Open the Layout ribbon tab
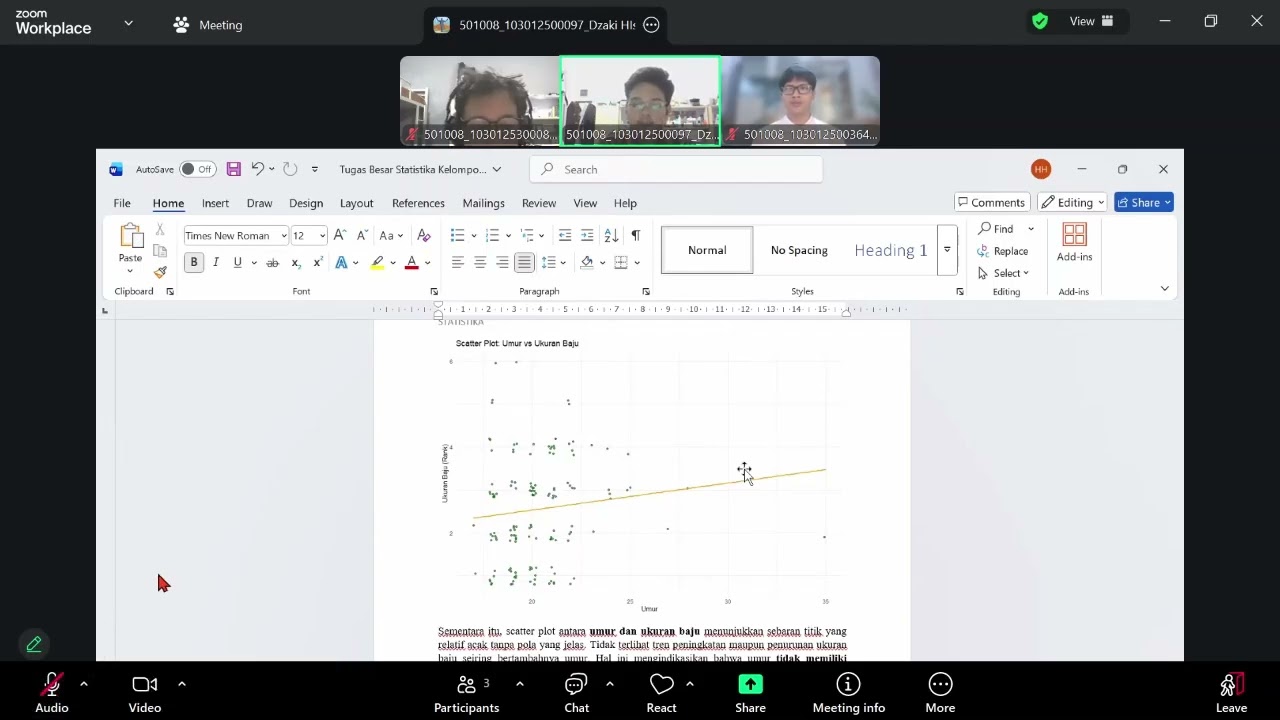1280x720 pixels. (356, 203)
